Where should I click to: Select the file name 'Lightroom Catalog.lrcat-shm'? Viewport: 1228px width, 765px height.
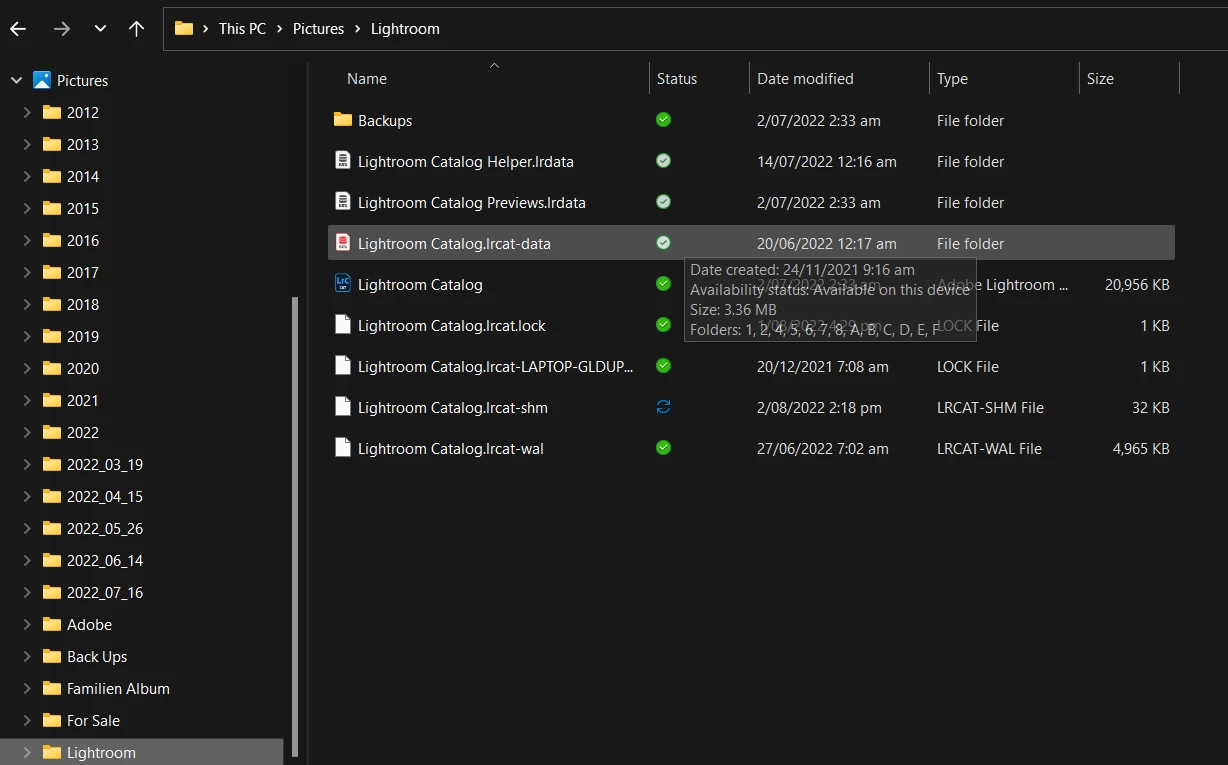(453, 408)
